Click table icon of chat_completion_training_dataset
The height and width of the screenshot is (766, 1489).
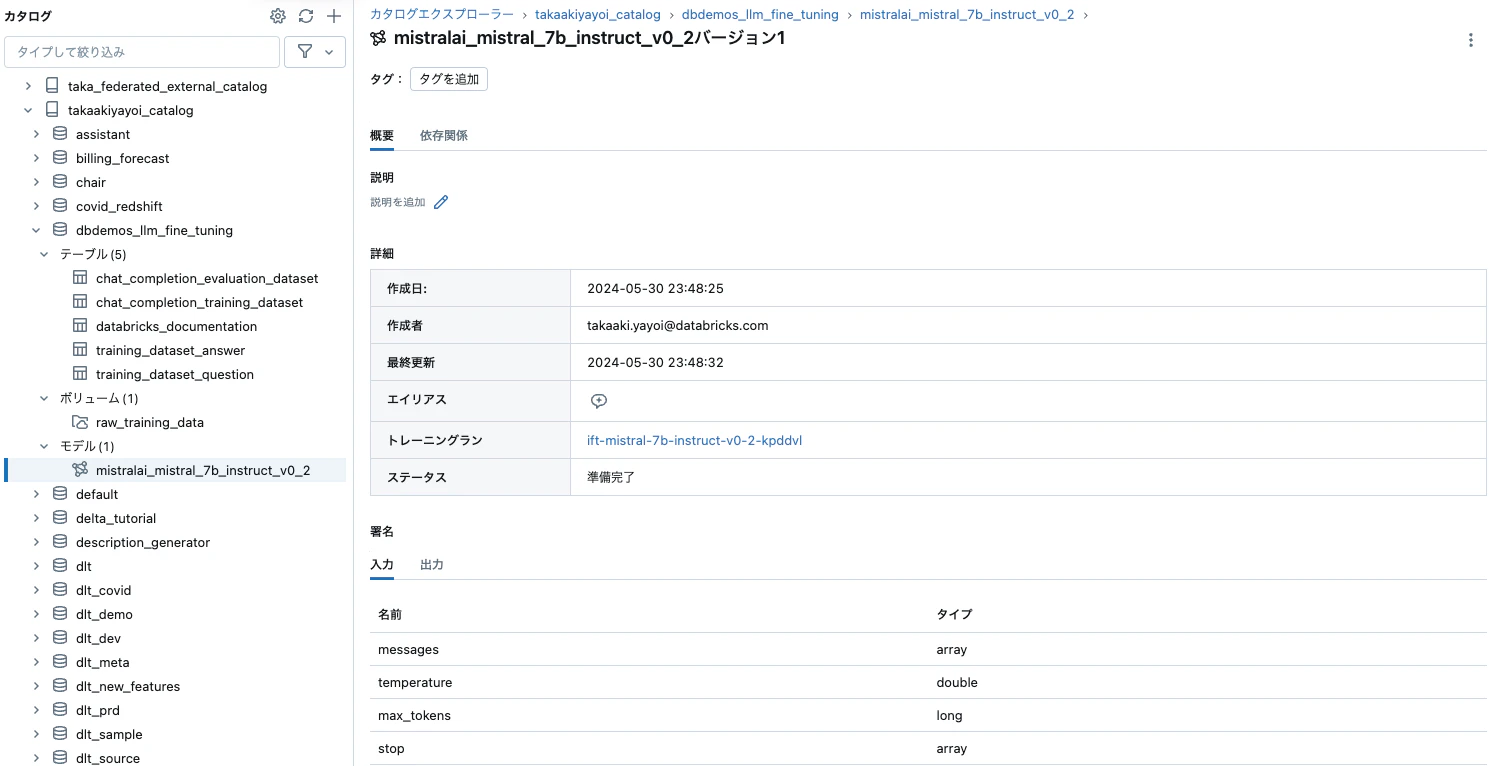coord(80,302)
